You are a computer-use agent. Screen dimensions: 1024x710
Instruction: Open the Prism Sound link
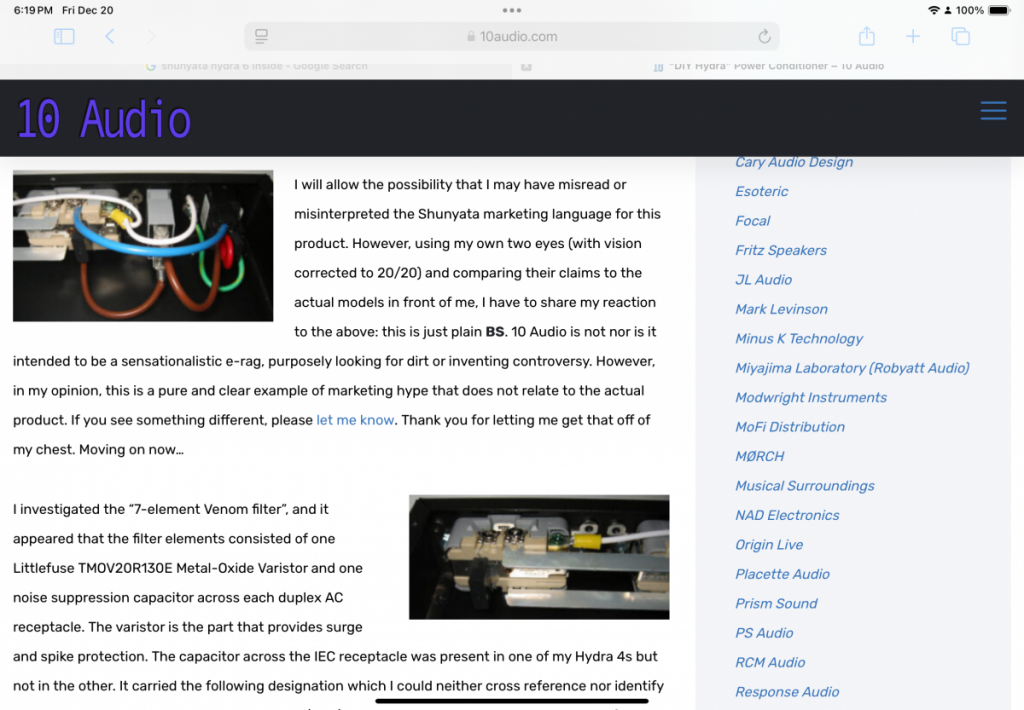point(776,603)
